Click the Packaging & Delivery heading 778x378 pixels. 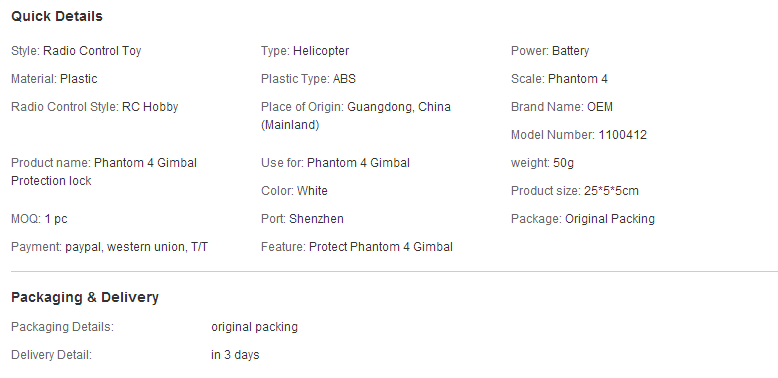[x=85, y=297]
